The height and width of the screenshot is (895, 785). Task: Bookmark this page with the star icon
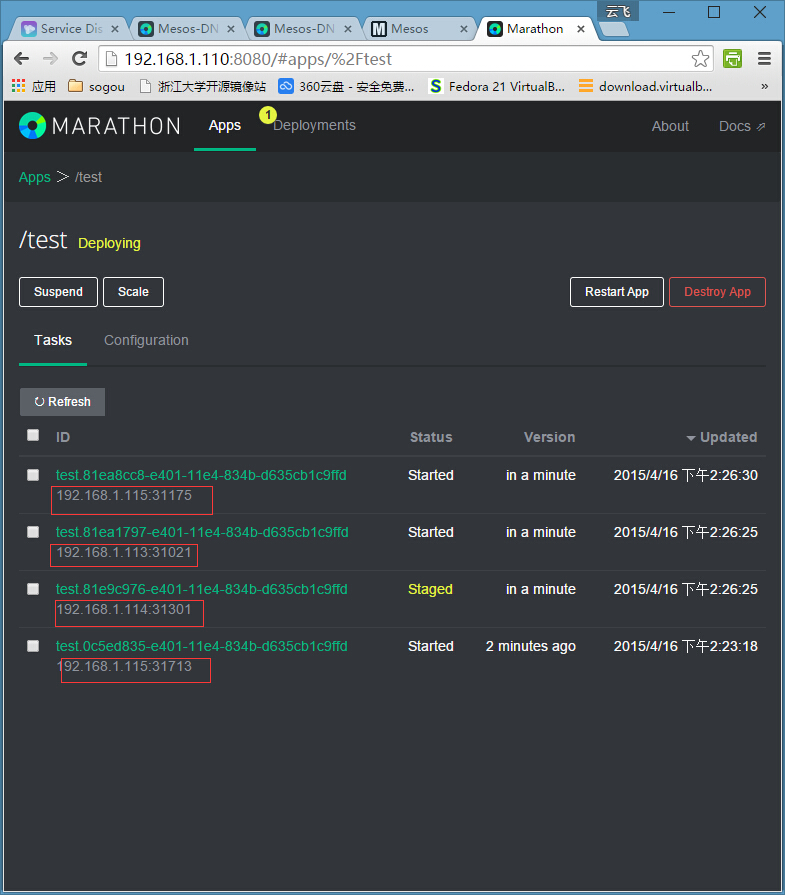[x=700, y=59]
